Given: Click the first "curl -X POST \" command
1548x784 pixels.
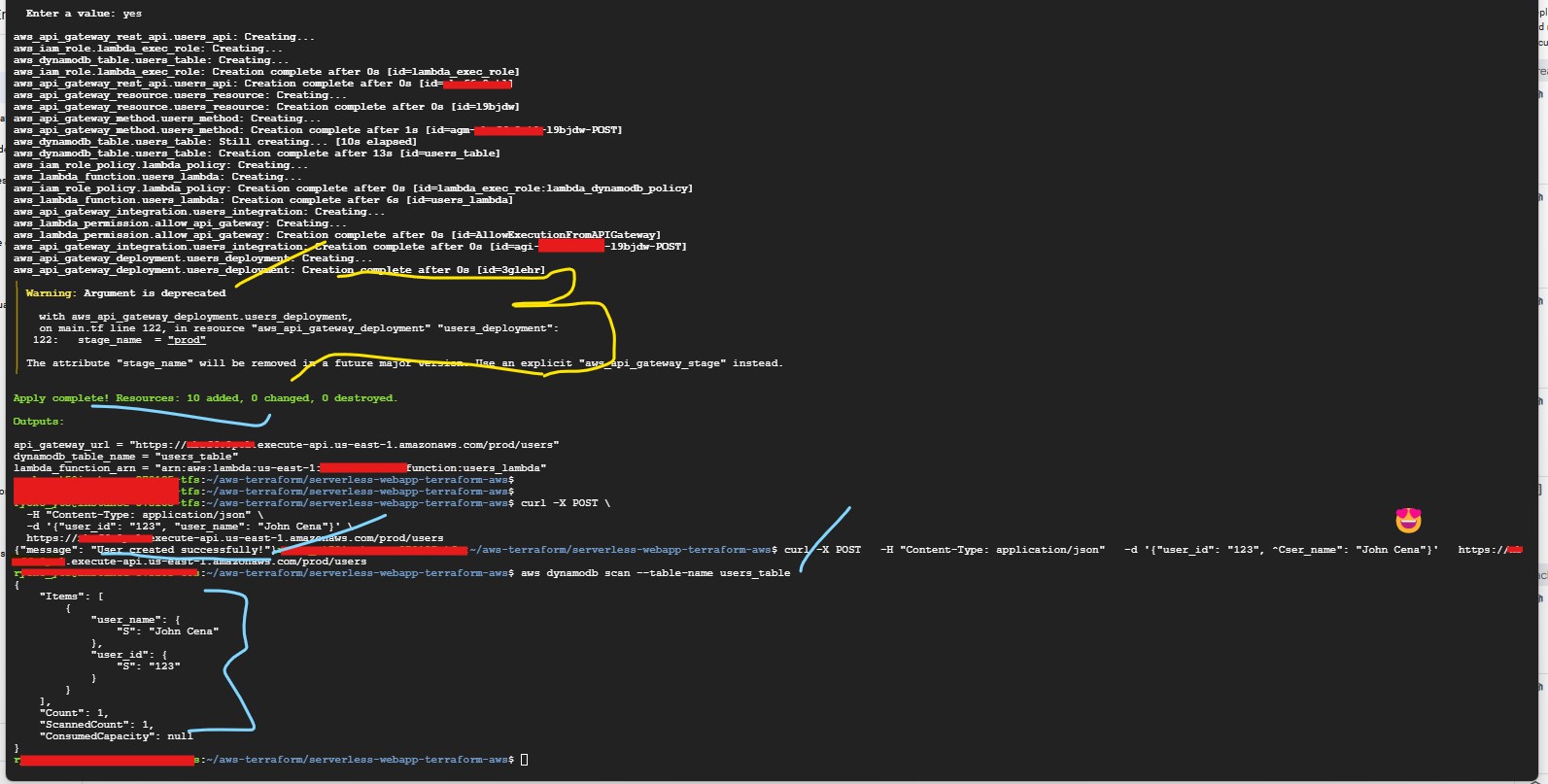Looking at the screenshot, I should 566,503.
